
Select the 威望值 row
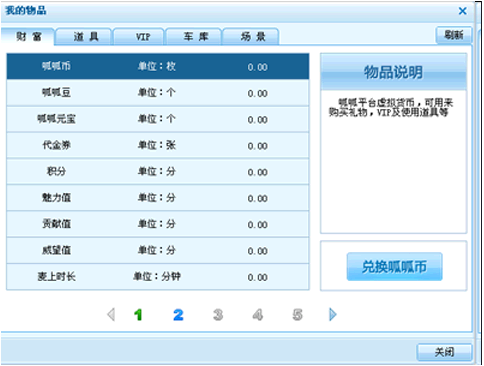point(158,250)
